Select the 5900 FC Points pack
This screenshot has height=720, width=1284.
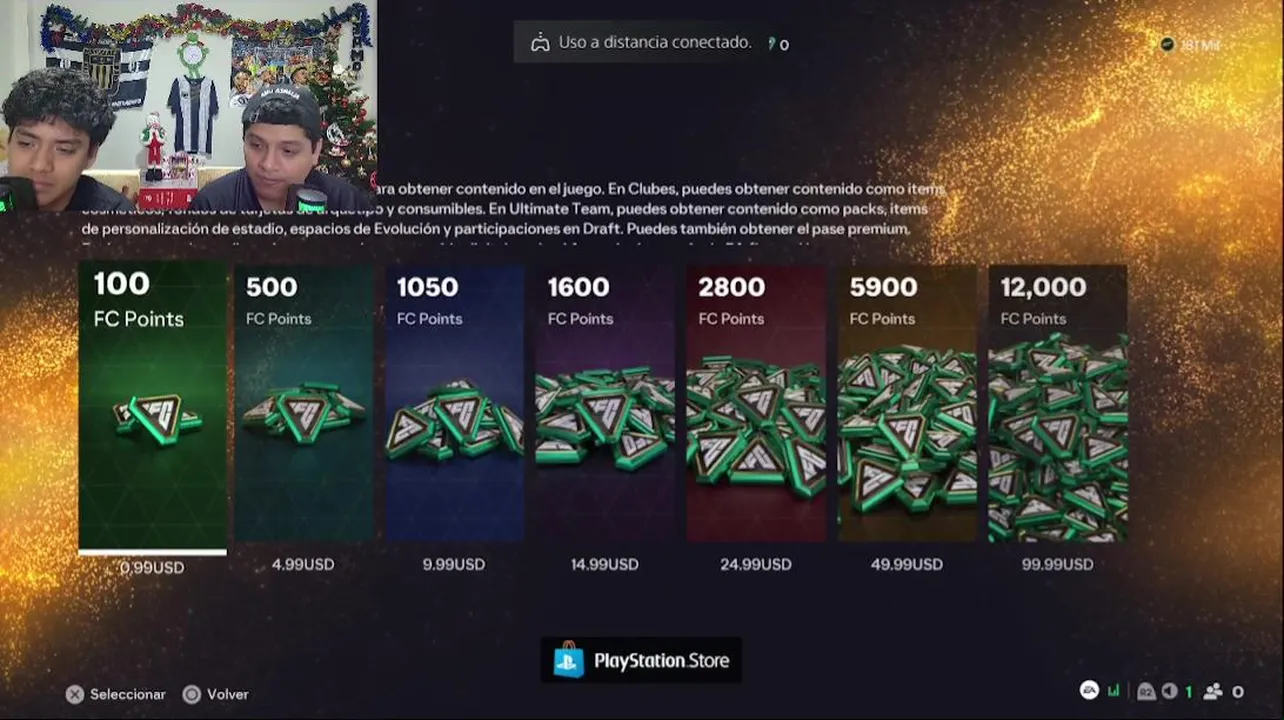907,403
